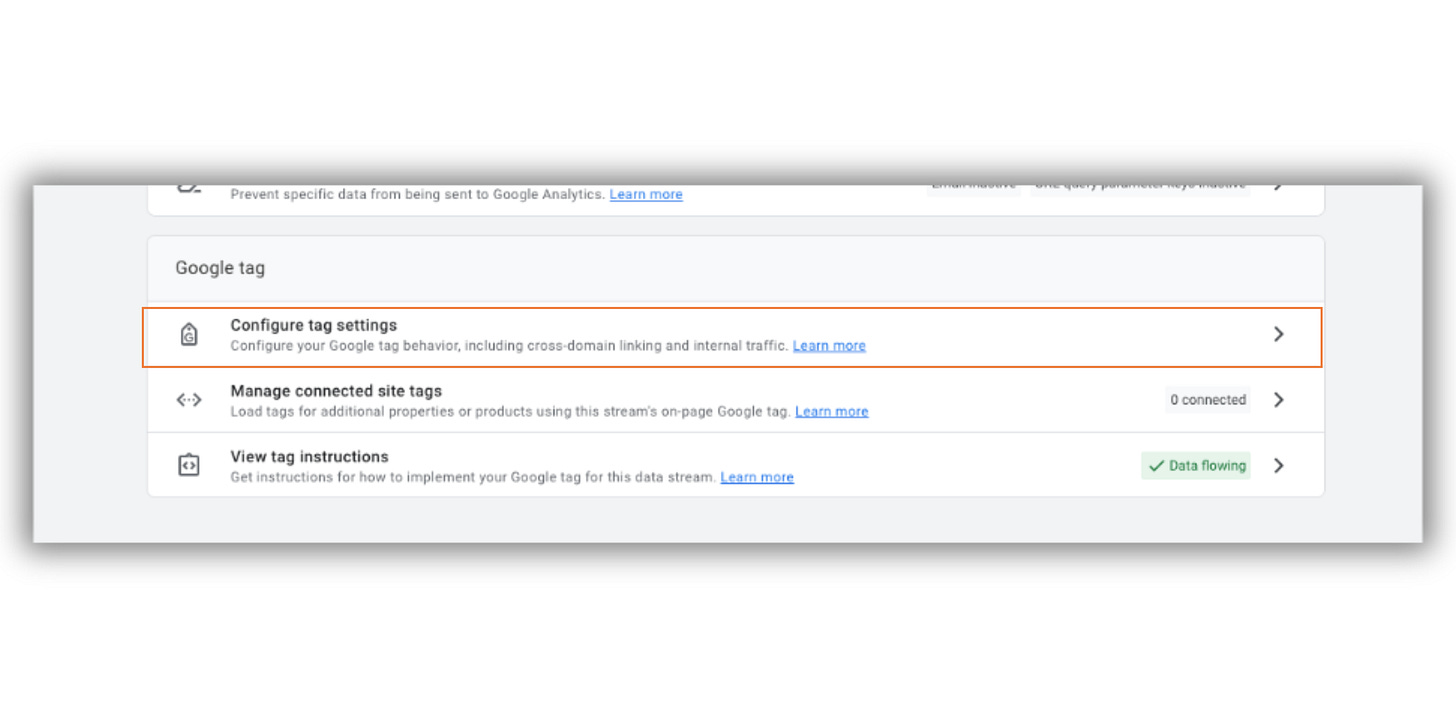Screen dimensions: 1456x728
Task: Click the connected site tags arrows icon
Action: (189, 400)
